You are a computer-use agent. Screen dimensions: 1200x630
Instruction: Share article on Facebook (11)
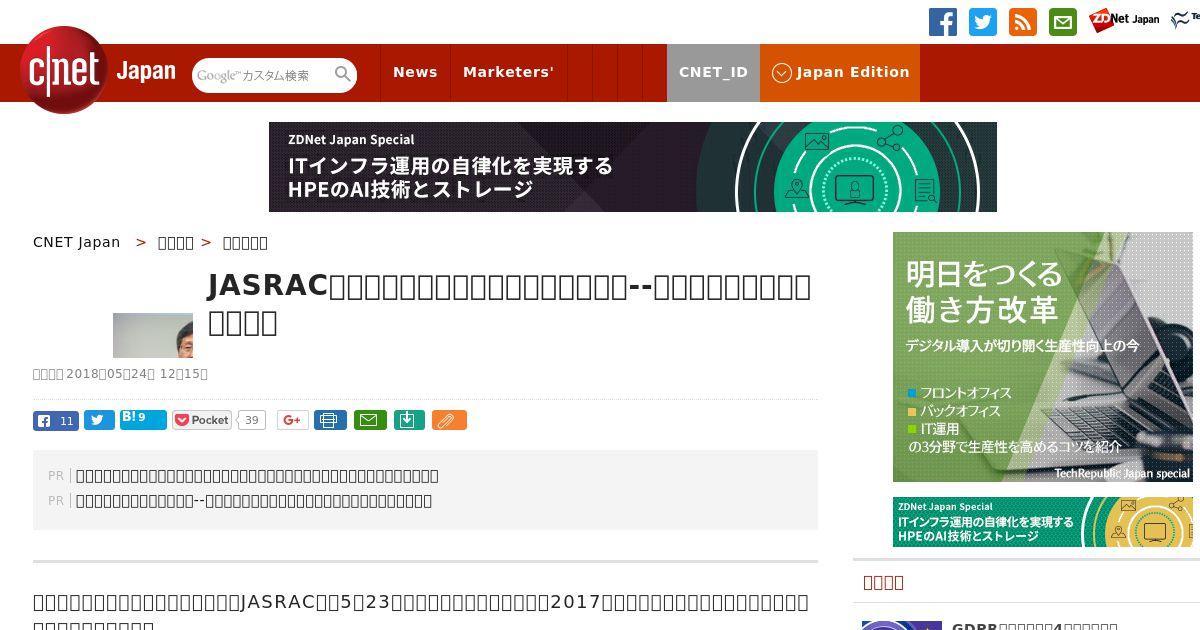56,421
